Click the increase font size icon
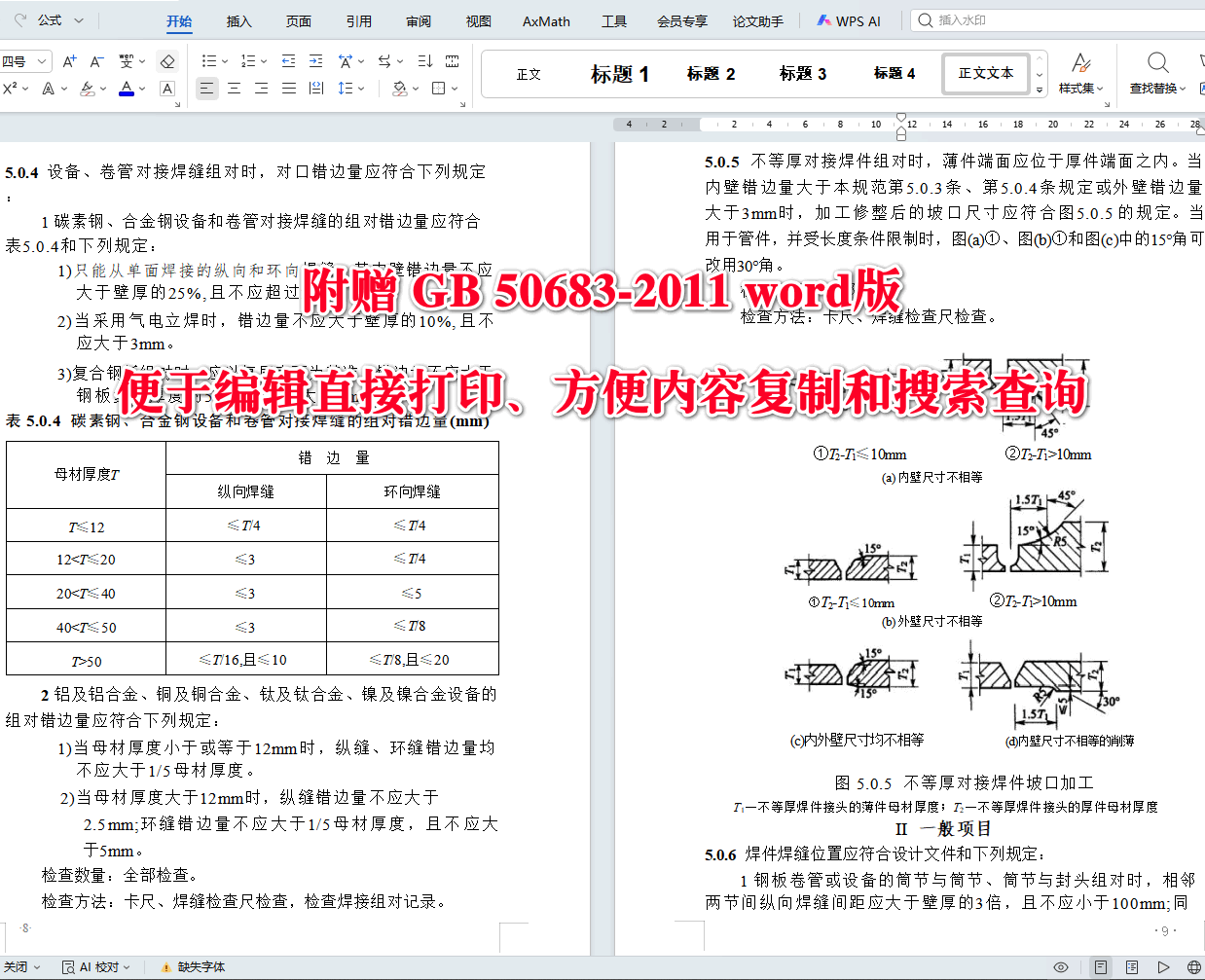1205x980 pixels. [69, 61]
